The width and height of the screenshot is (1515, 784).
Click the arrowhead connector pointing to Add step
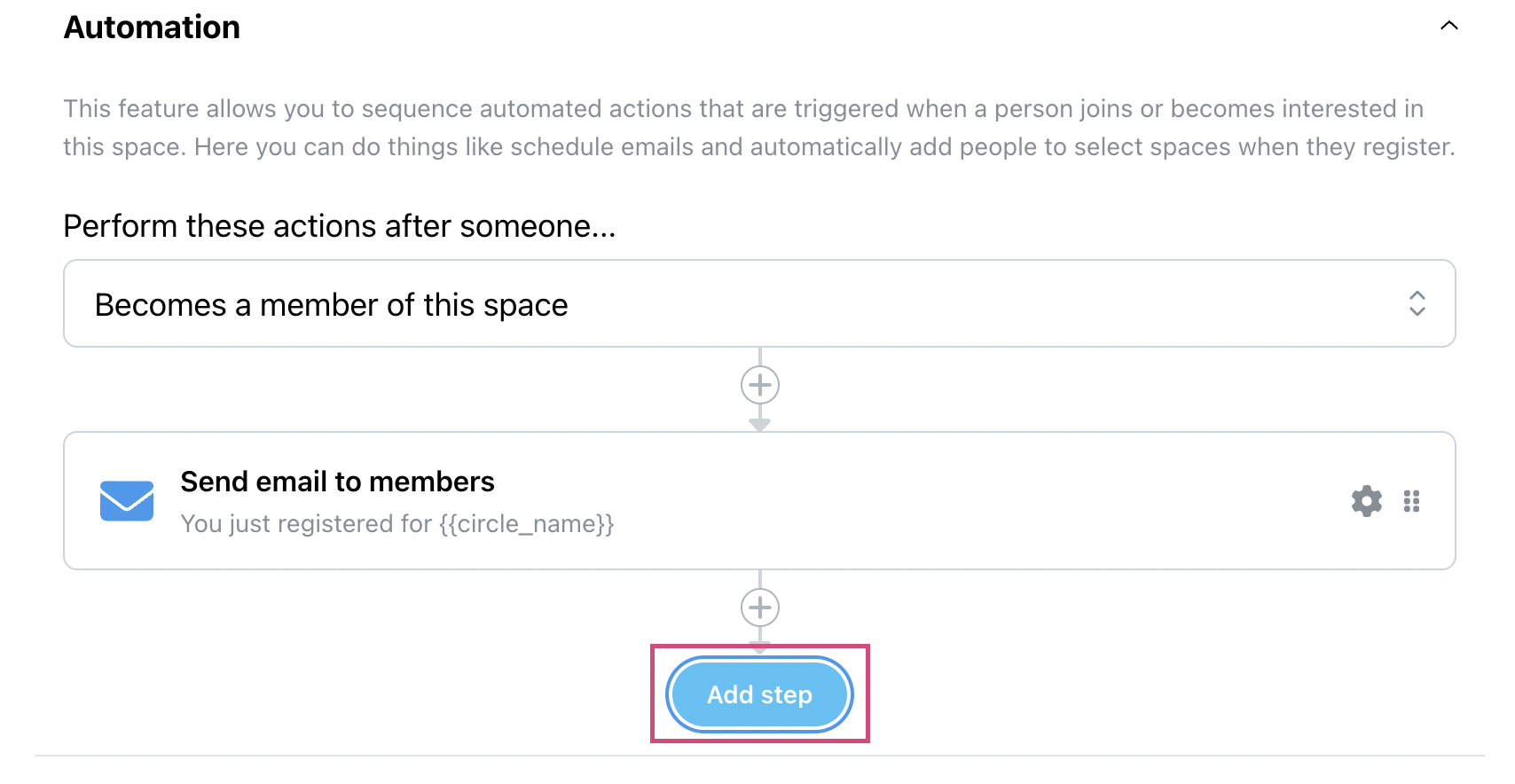(x=760, y=649)
